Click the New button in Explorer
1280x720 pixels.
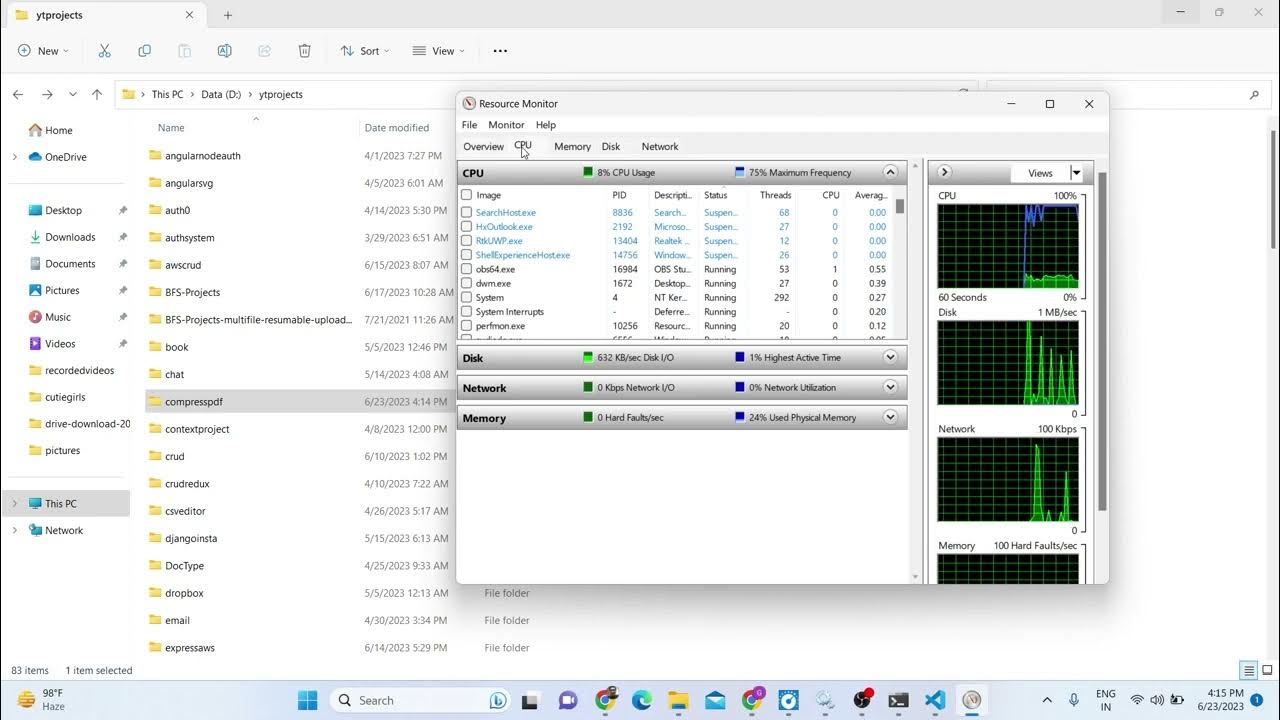click(x=43, y=51)
